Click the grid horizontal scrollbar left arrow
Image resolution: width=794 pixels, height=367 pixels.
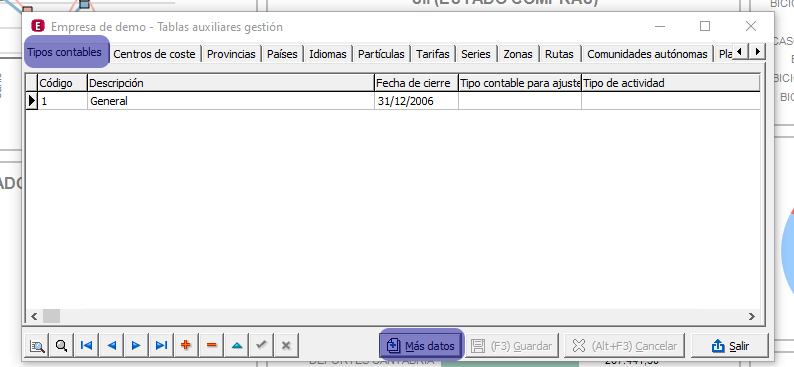[34, 316]
